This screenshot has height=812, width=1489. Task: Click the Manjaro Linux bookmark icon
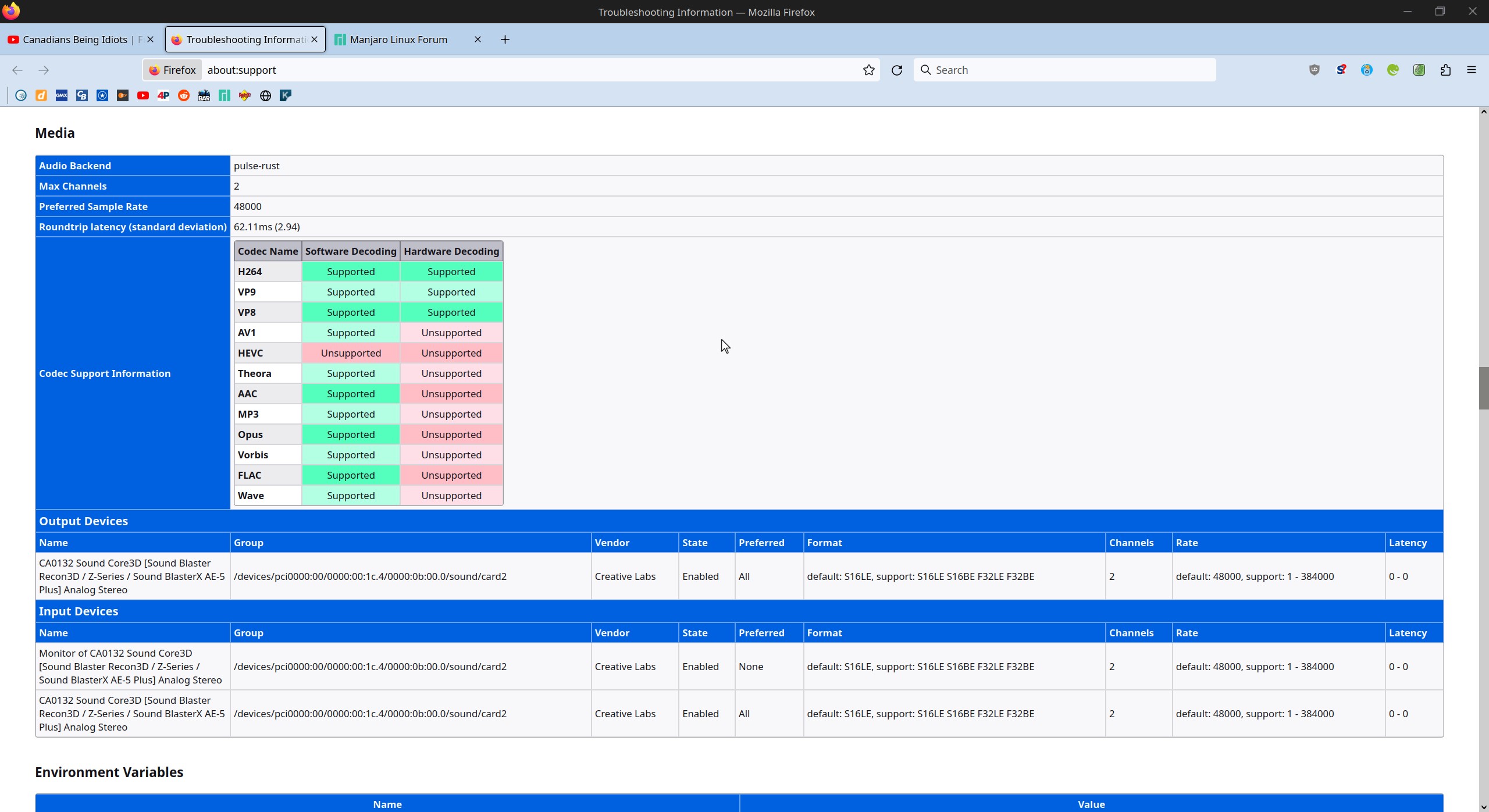pyautogui.click(x=224, y=95)
